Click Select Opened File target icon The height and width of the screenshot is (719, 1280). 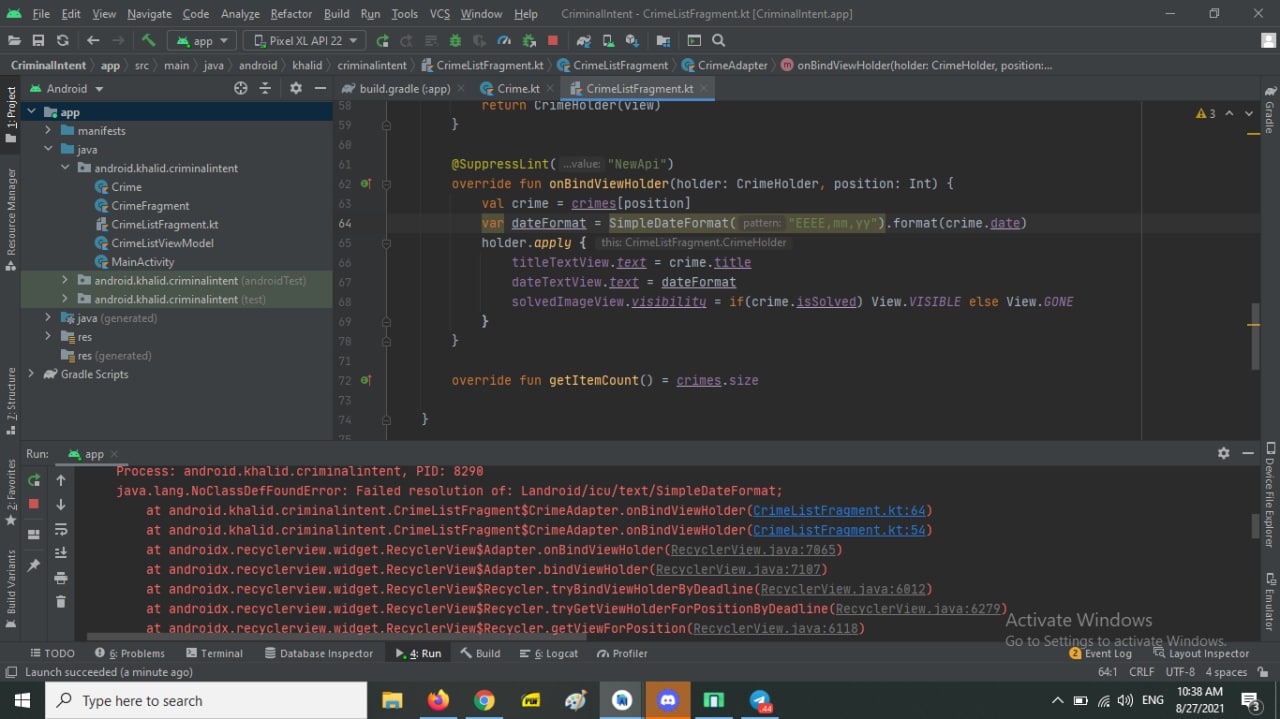(x=240, y=88)
